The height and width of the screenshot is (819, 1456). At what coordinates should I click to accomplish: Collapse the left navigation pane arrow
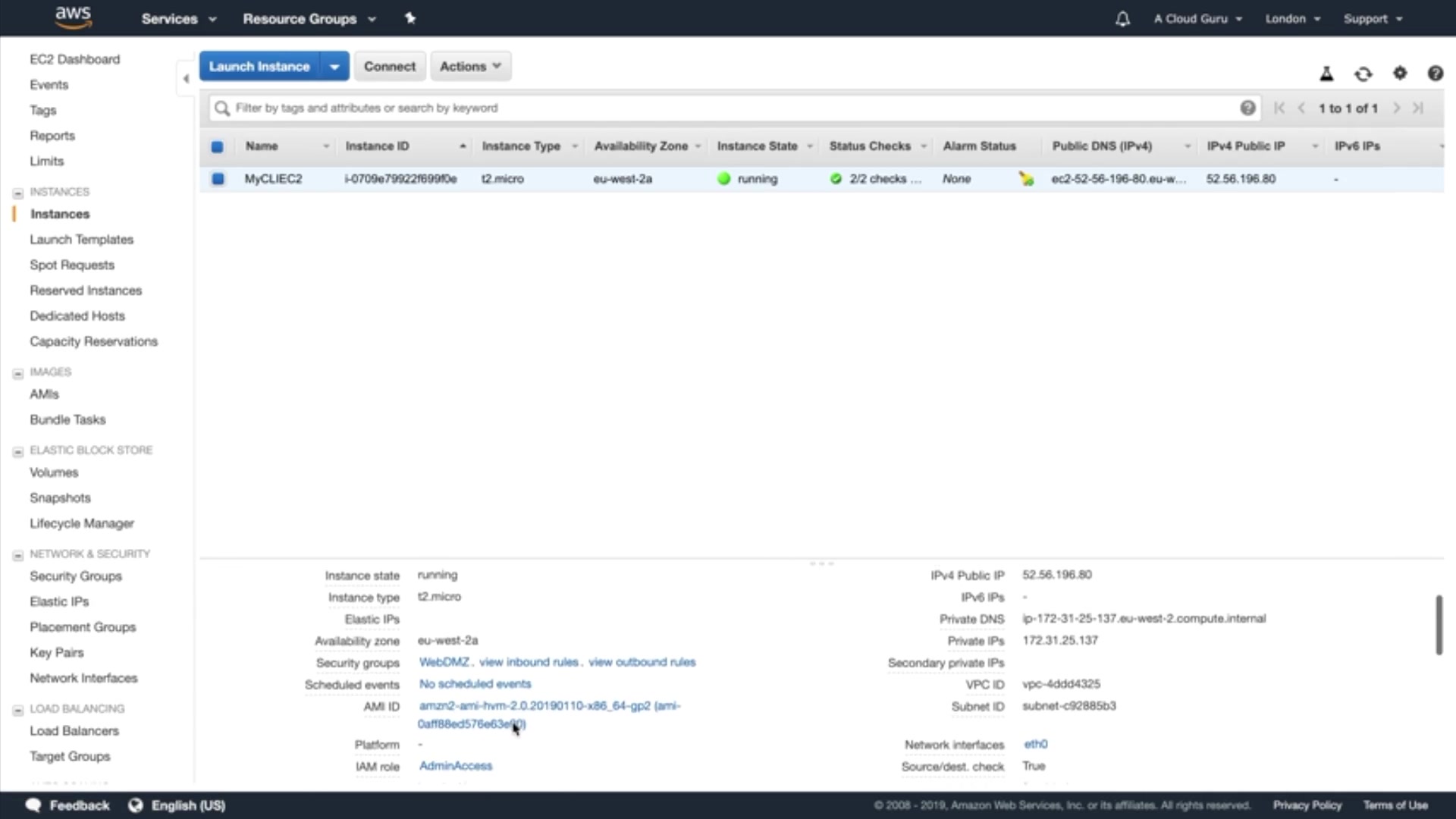point(186,78)
